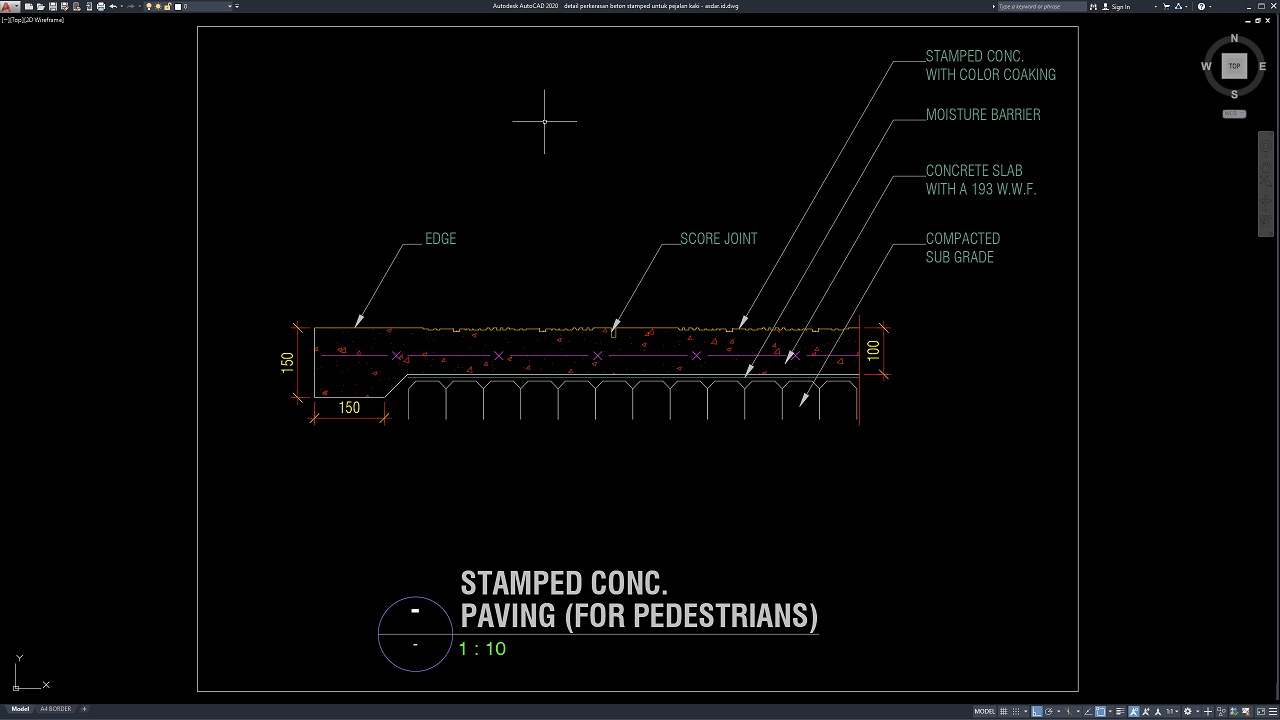Screen dimensions: 1280x720
Task: Open the WCS dropdown below the ViewCube
Action: click(1234, 114)
